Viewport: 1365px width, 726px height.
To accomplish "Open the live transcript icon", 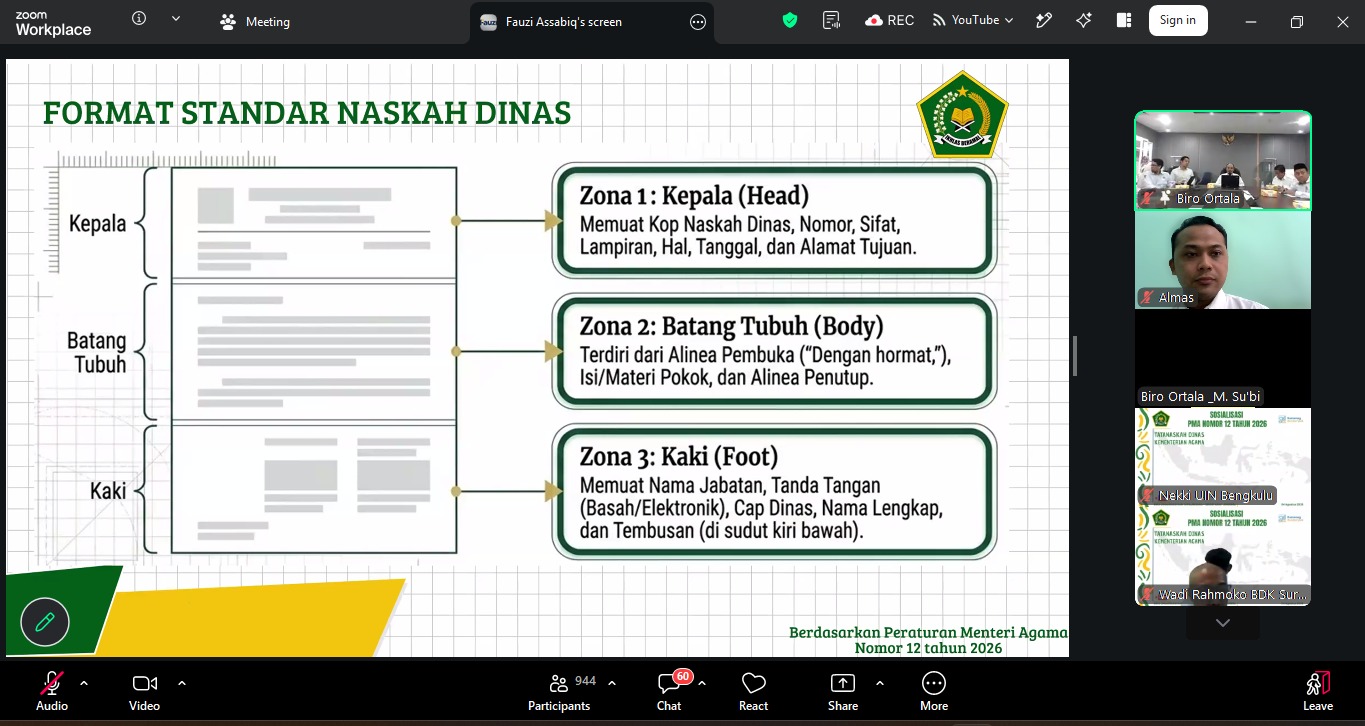I will point(831,20).
